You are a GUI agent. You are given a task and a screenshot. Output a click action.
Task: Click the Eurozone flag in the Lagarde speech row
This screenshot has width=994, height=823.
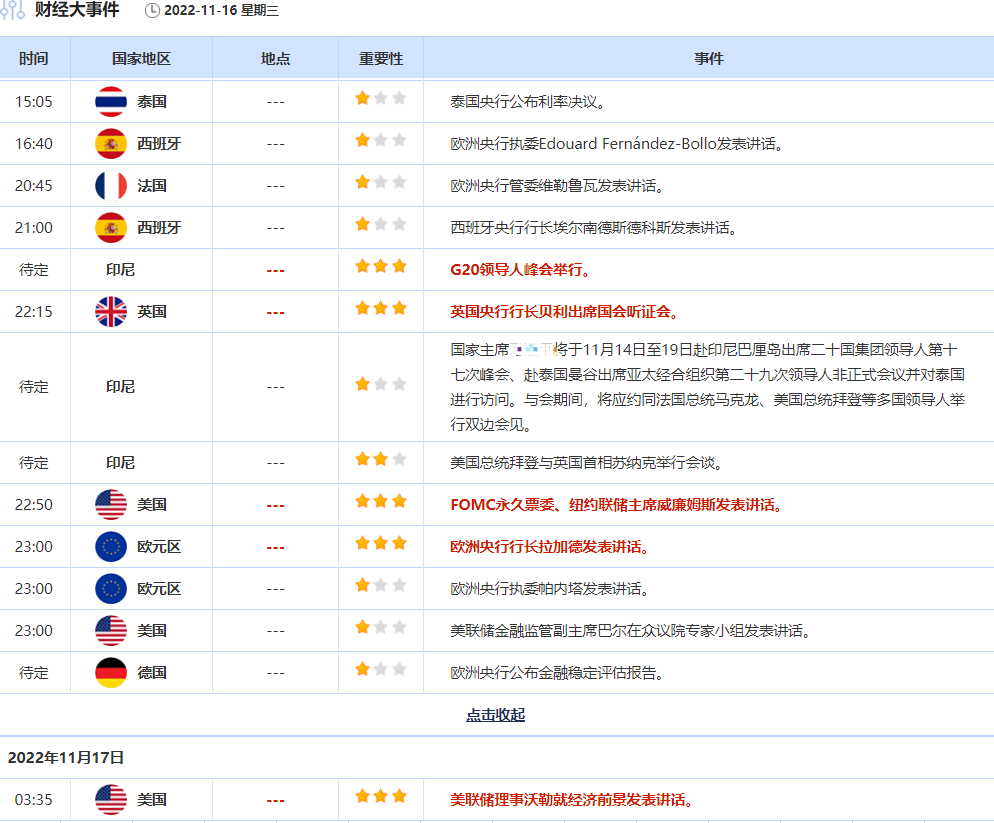[111, 547]
